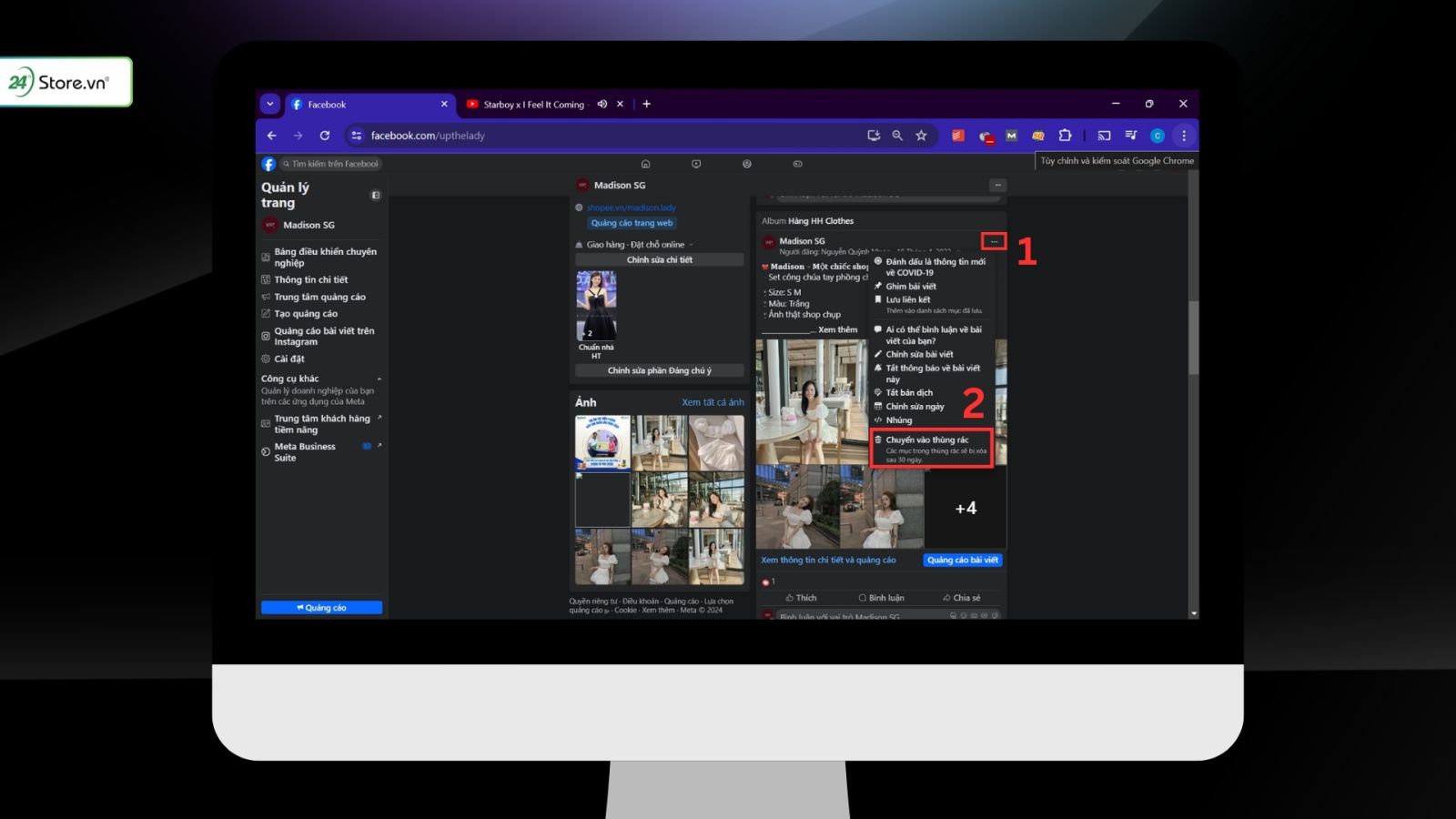
Task: Open the Facebook gaming icon
Action: coord(797,164)
